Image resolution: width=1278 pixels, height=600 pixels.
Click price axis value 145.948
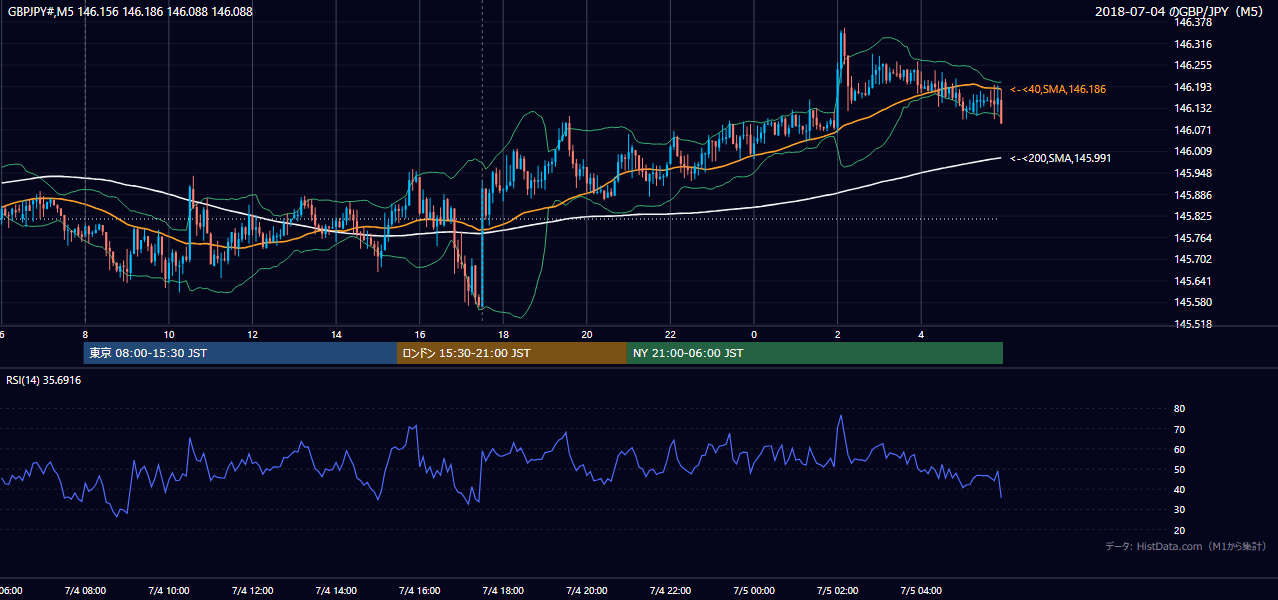coord(1193,173)
